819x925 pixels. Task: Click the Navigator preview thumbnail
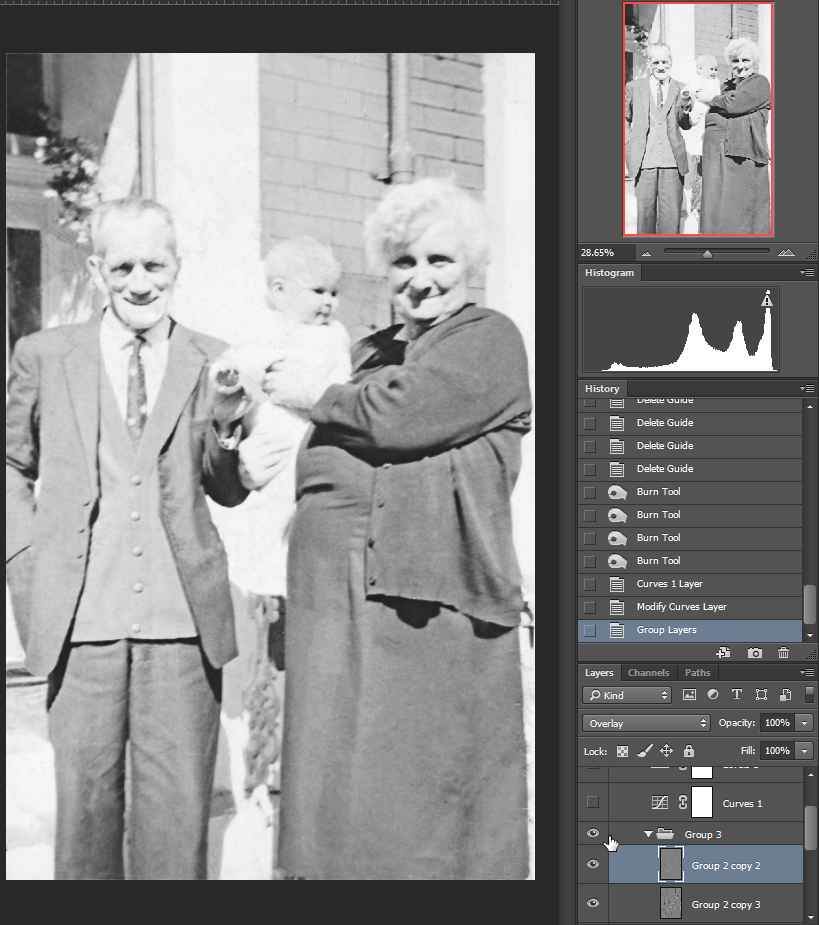pyautogui.click(x=699, y=119)
